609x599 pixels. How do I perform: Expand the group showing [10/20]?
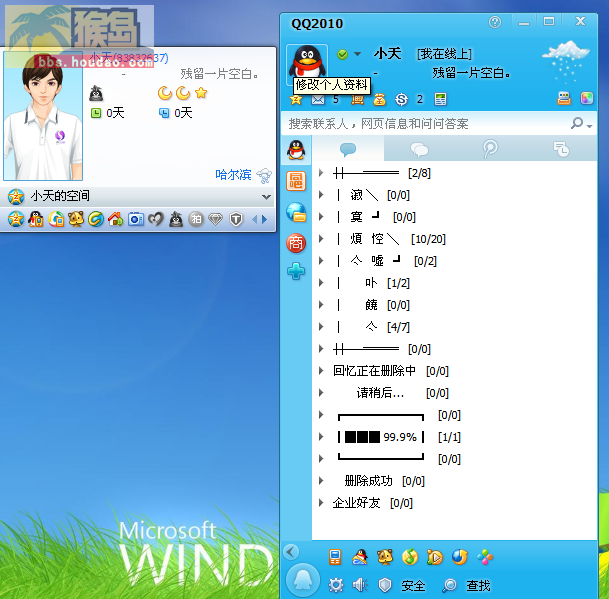click(321, 239)
